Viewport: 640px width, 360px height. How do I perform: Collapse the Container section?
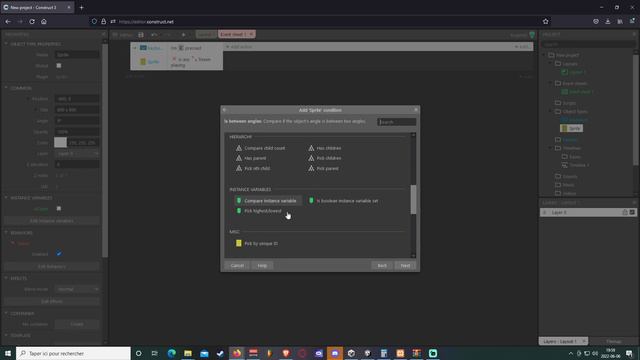point(6,313)
